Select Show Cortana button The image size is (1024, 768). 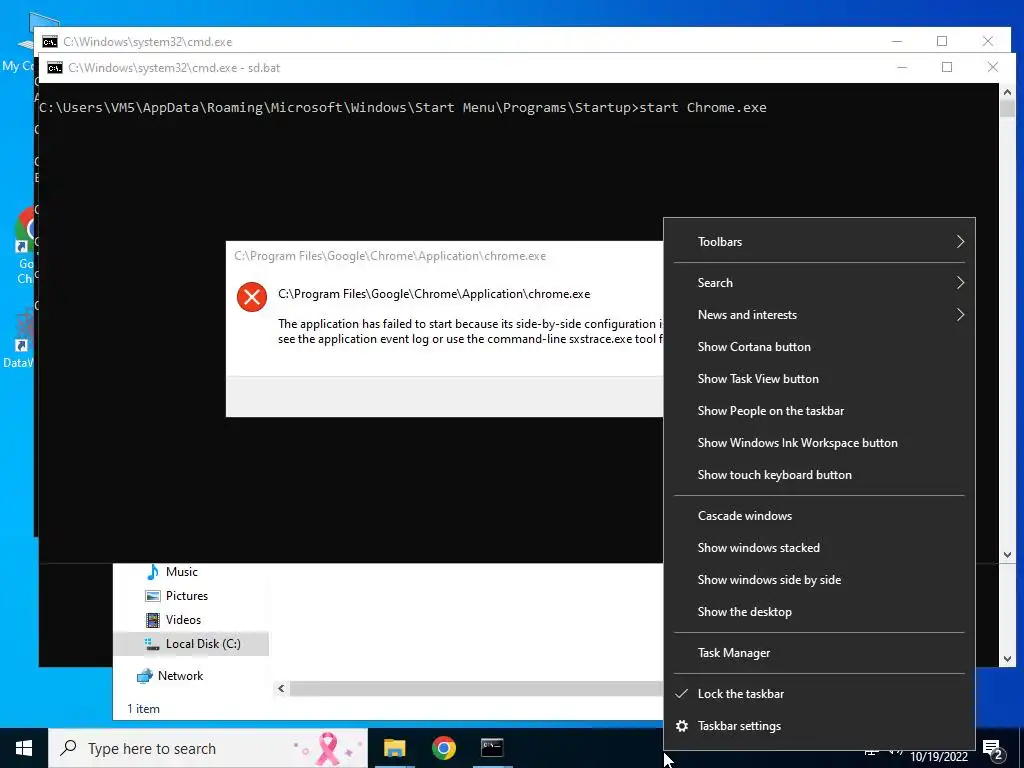819,347
